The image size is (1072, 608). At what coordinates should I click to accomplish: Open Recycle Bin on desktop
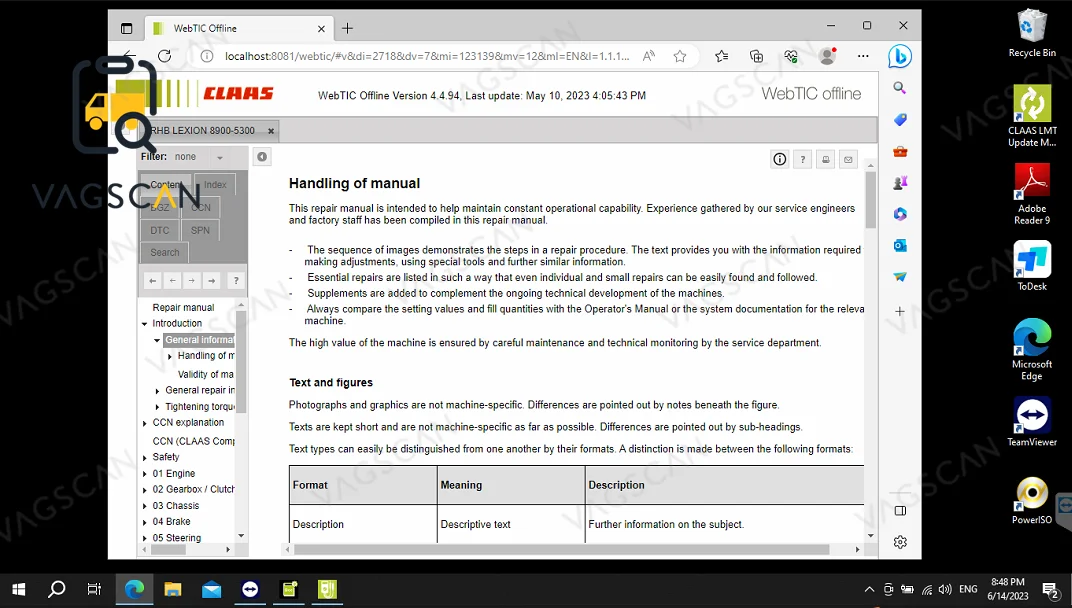[x=1032, y=33]
